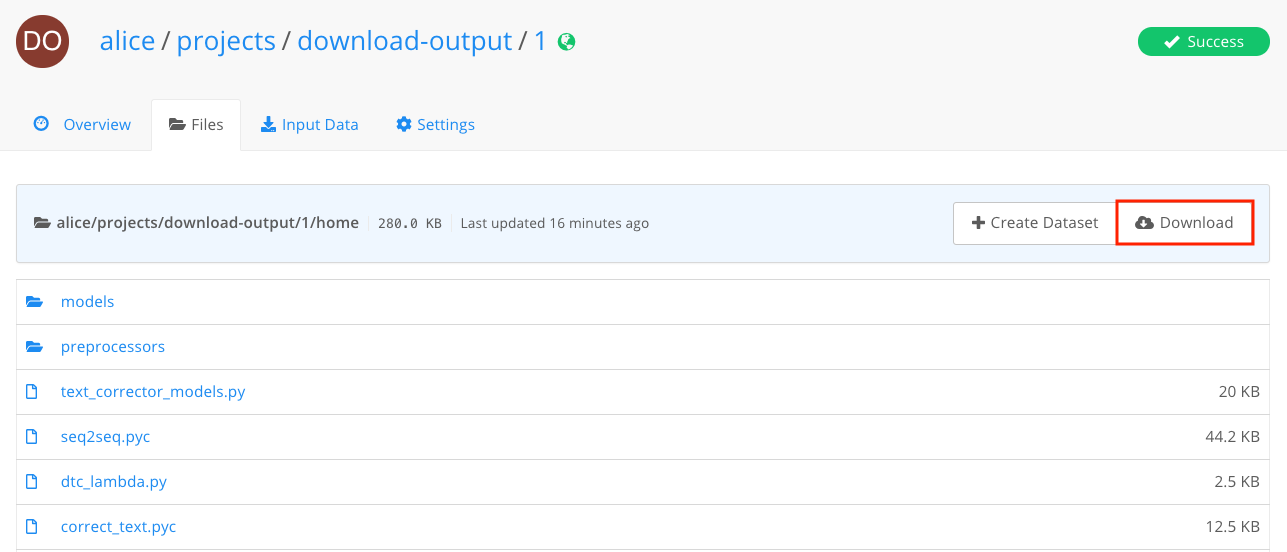Open the download-output breadcrumb link
The width and height of the screenshot is (1287, 552).
[x=405, y=41]
